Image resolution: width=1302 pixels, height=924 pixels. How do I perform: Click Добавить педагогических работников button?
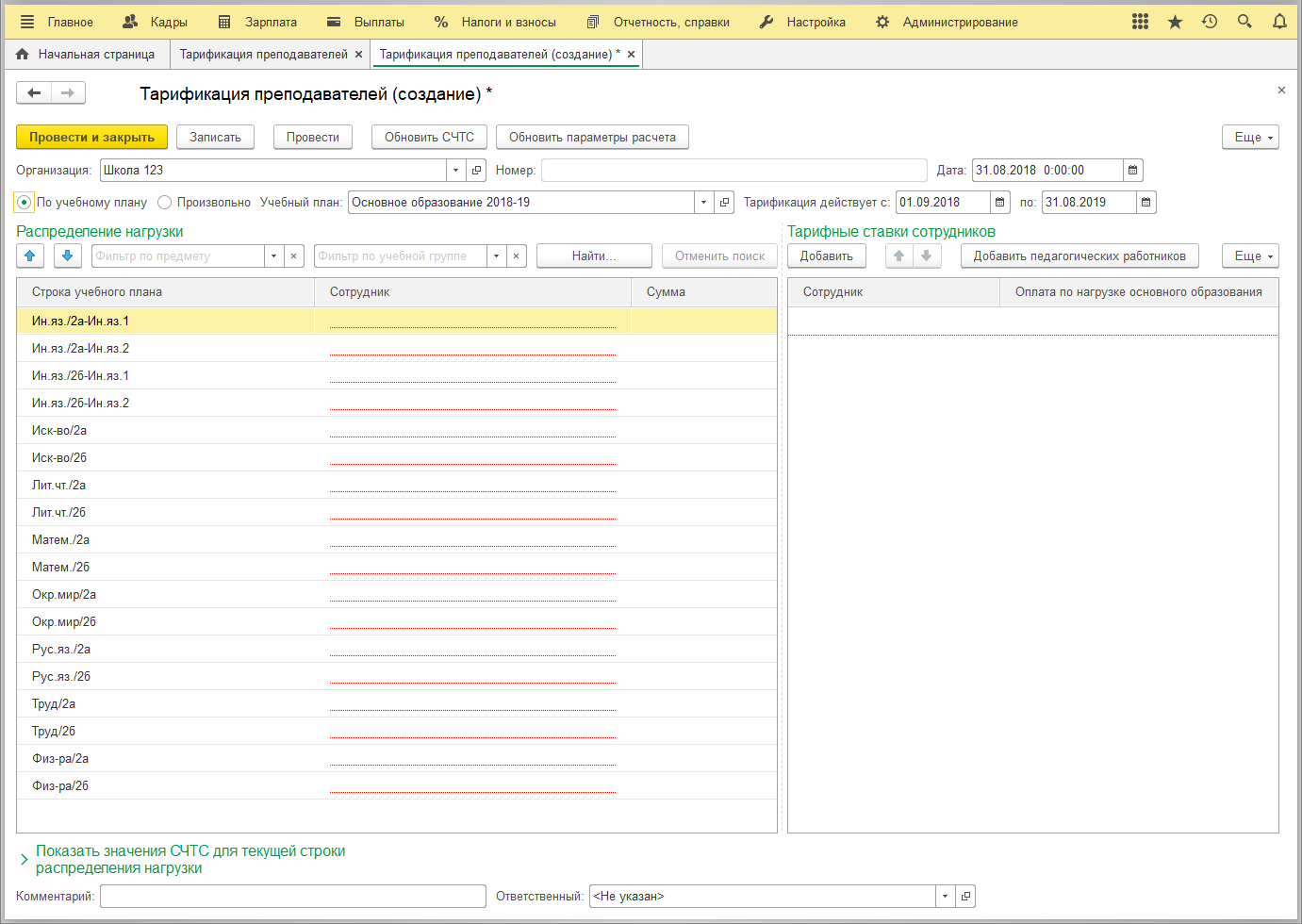[1080, 256]
